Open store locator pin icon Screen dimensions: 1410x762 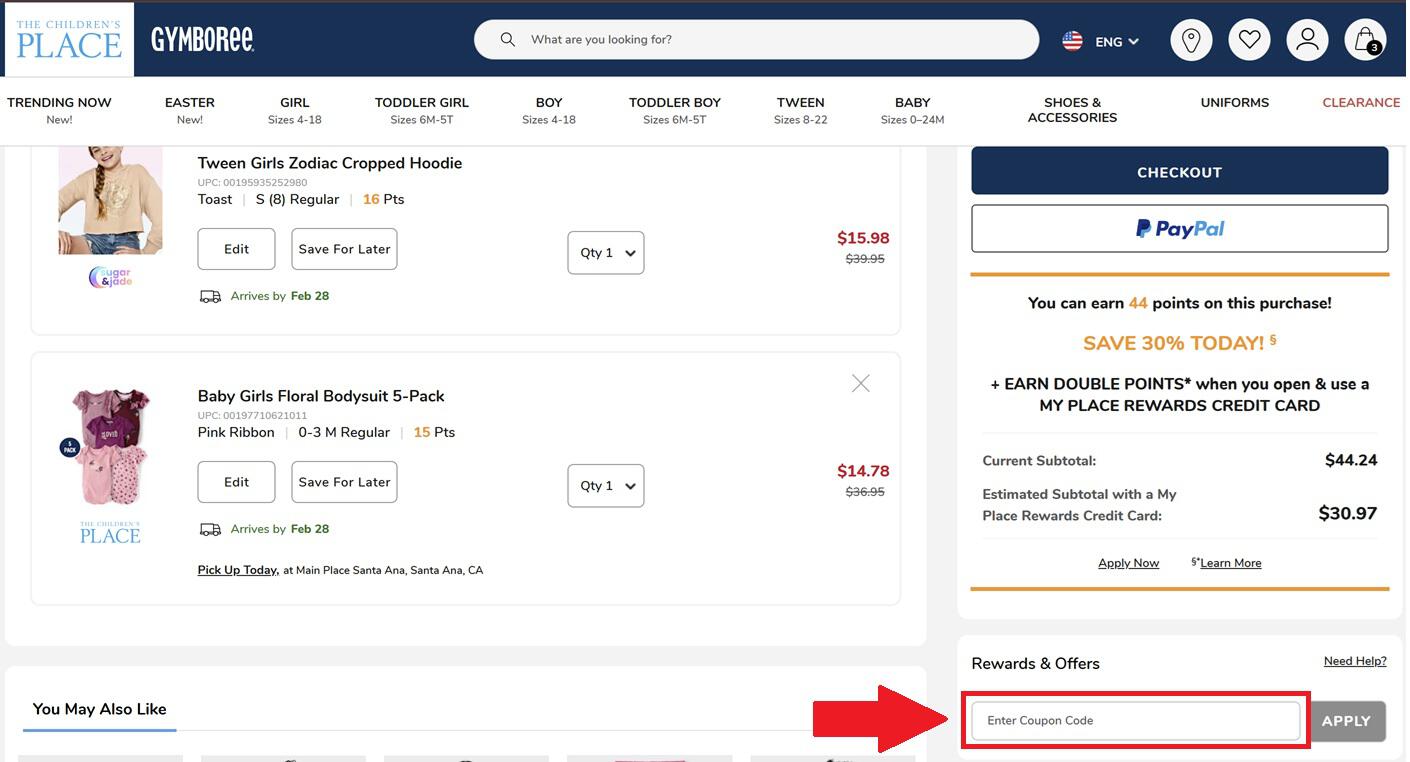tap(1191, 40)
